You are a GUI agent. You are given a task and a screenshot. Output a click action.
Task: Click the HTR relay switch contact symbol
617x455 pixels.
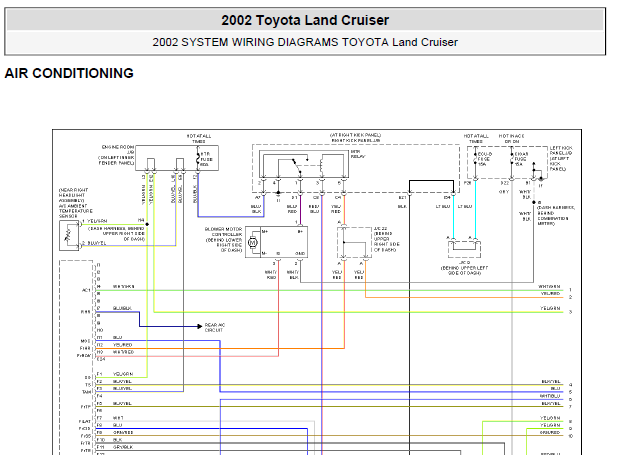pos(297,166)
